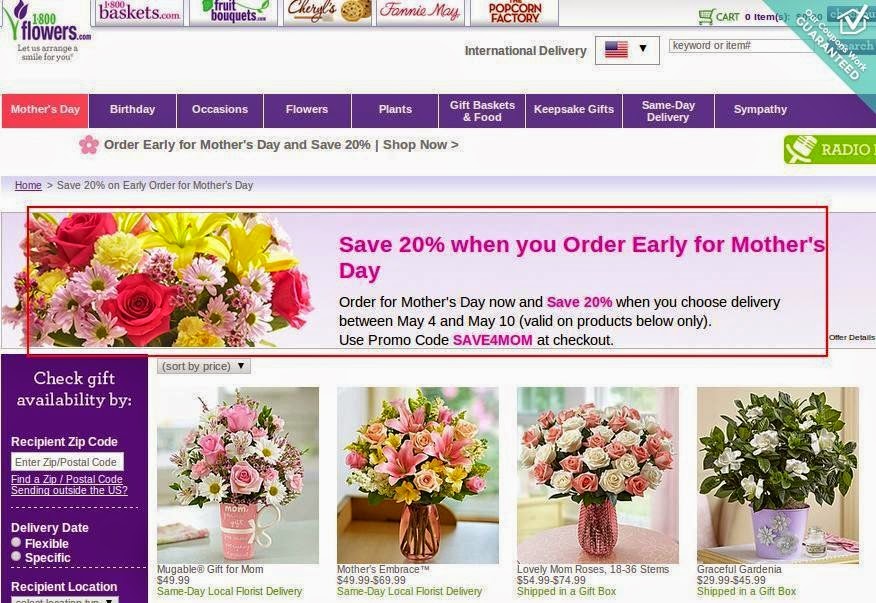The image size is (876, 603).
Task: Click the shopping cart icon
Action: pyautogui.click(x=706, y=16)
